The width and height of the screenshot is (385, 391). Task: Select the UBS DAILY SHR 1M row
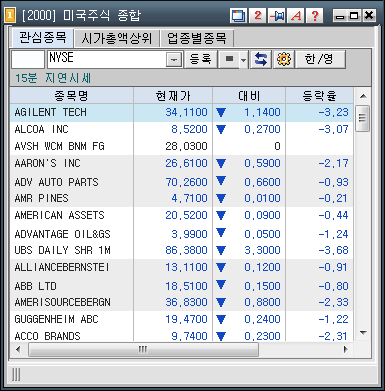tap(182, 250)
